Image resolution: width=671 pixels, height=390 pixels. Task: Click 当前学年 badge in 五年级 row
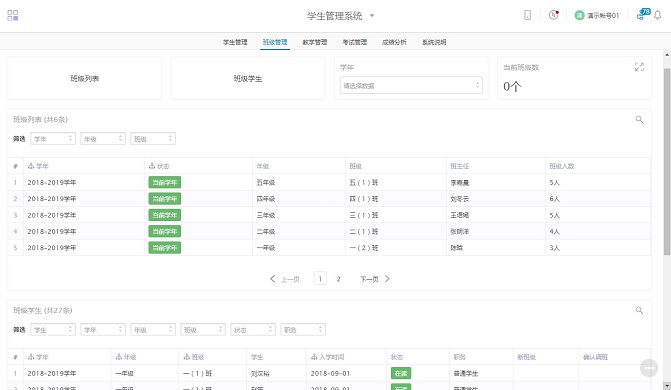click(165, 182)
